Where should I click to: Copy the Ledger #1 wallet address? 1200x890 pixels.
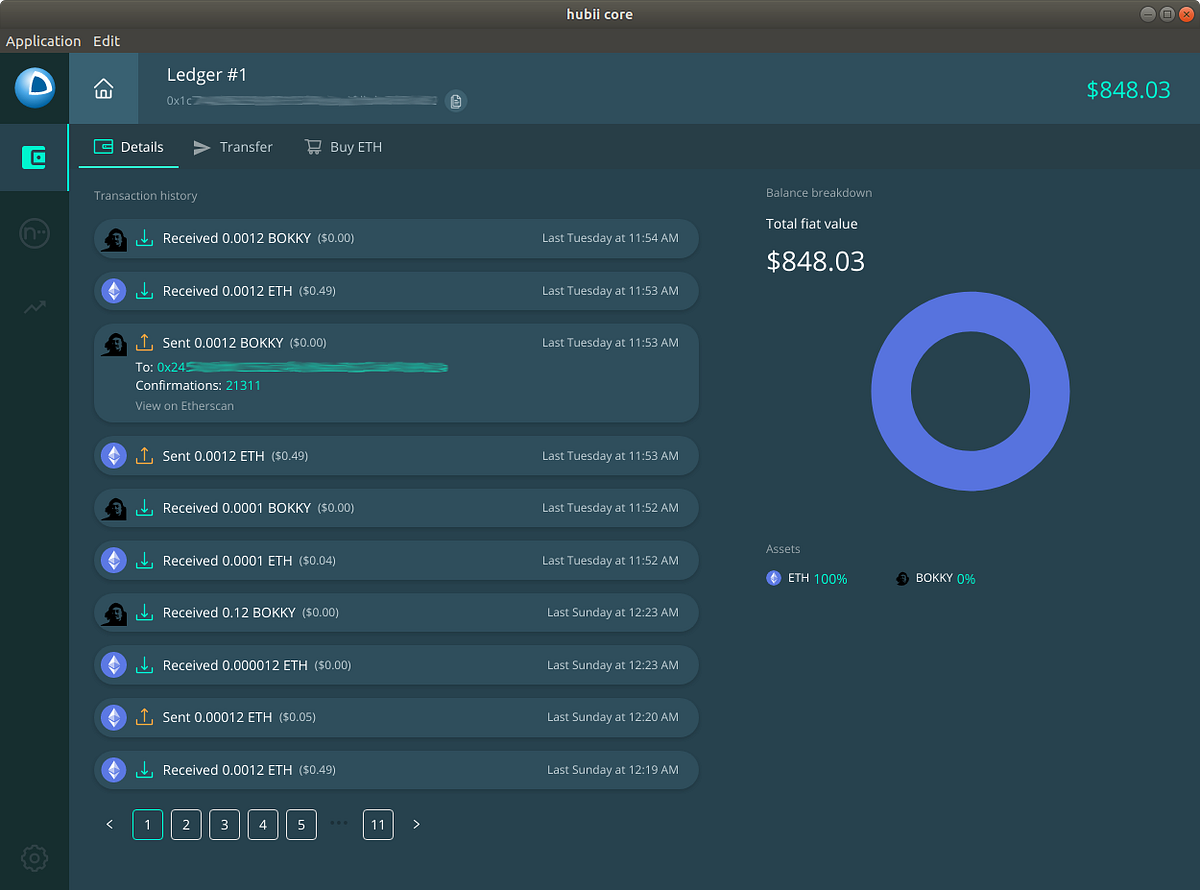pyautogui.click(x=456, y=101)
